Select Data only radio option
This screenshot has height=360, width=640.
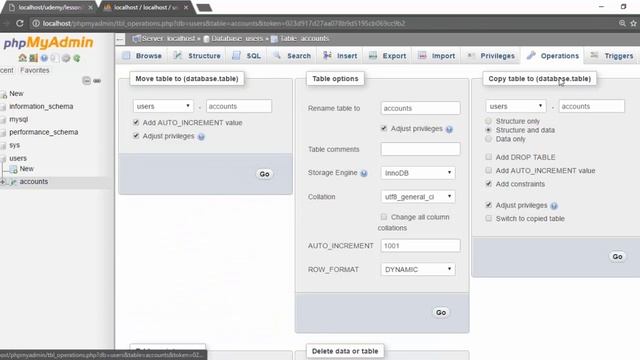(488, 139)
